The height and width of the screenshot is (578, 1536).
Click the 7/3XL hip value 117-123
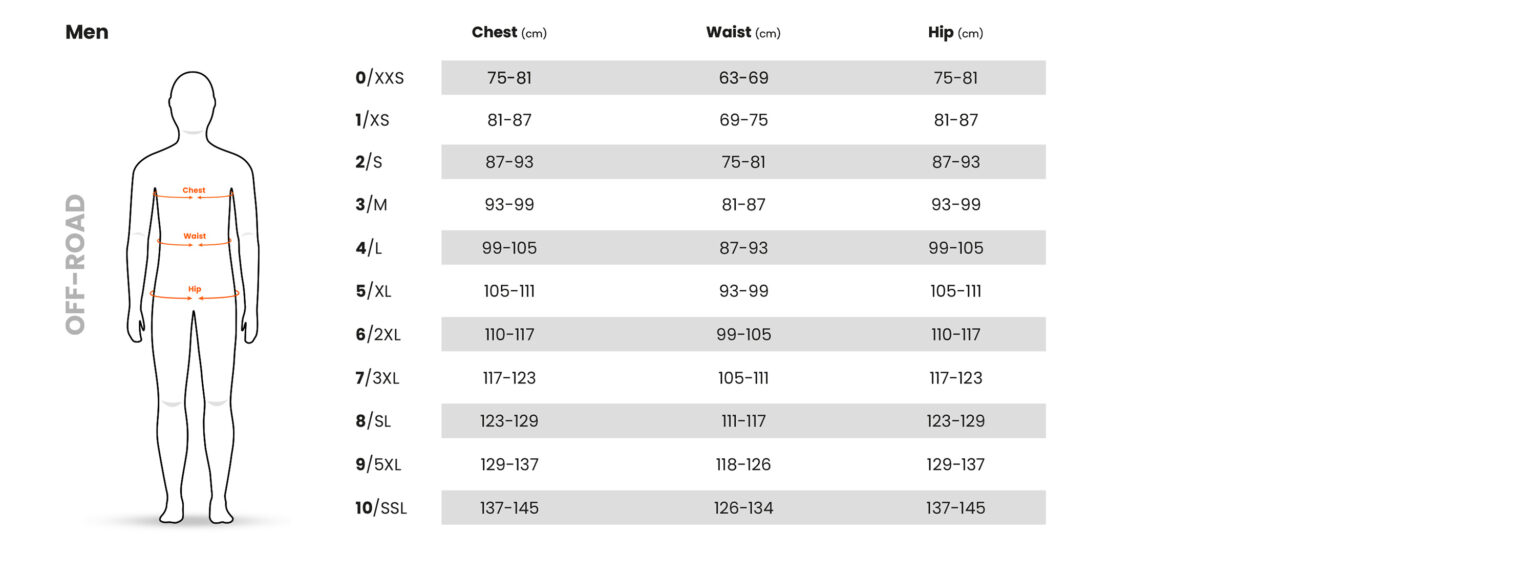coord(955,378)
